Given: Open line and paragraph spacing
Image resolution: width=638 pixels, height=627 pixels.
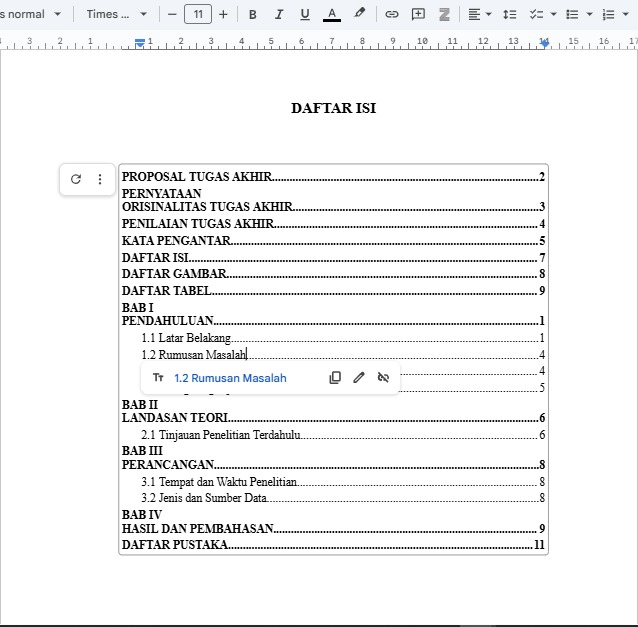Looking at the screenshot, I should (509, 15).
